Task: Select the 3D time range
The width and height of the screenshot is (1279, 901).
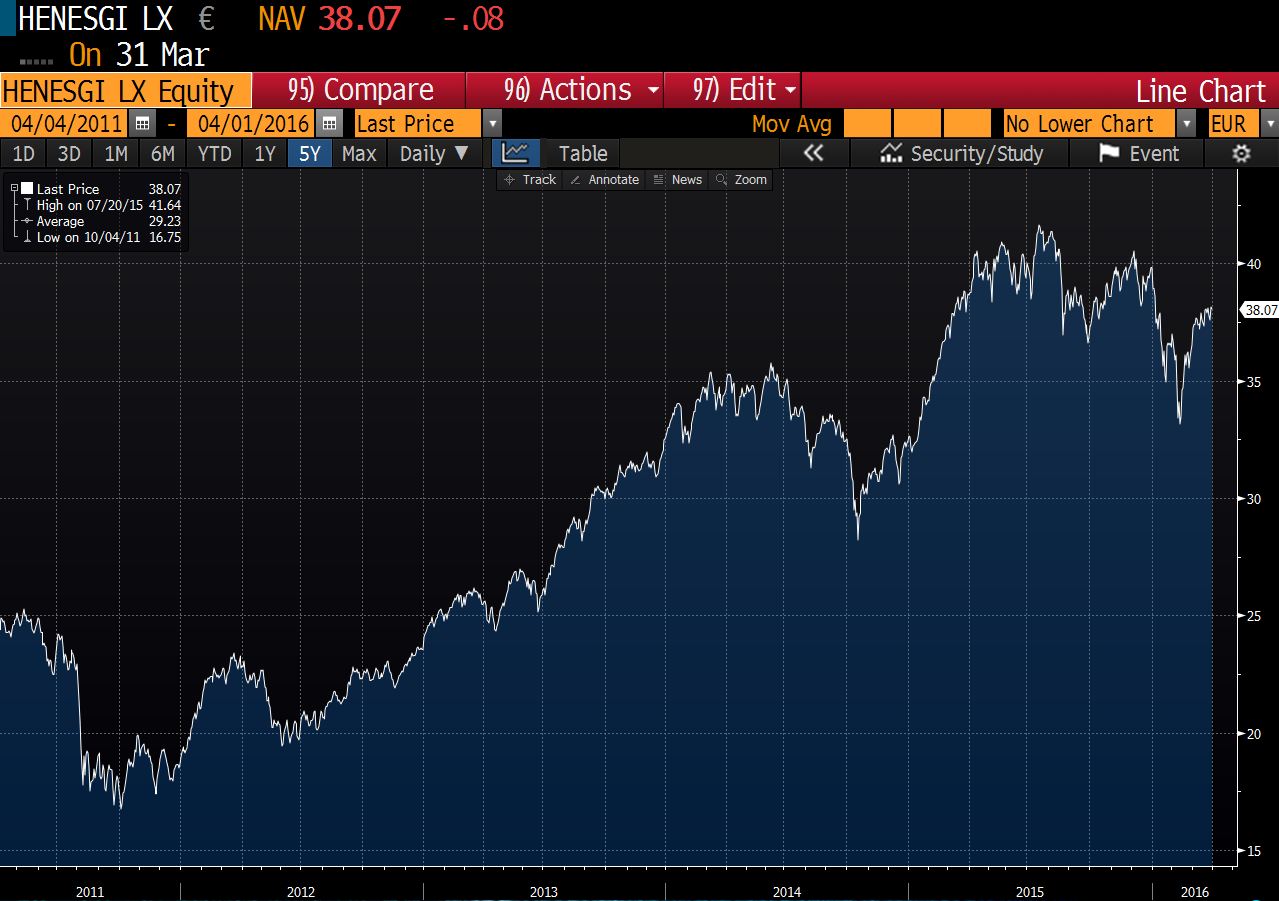Action: (69, 153)
